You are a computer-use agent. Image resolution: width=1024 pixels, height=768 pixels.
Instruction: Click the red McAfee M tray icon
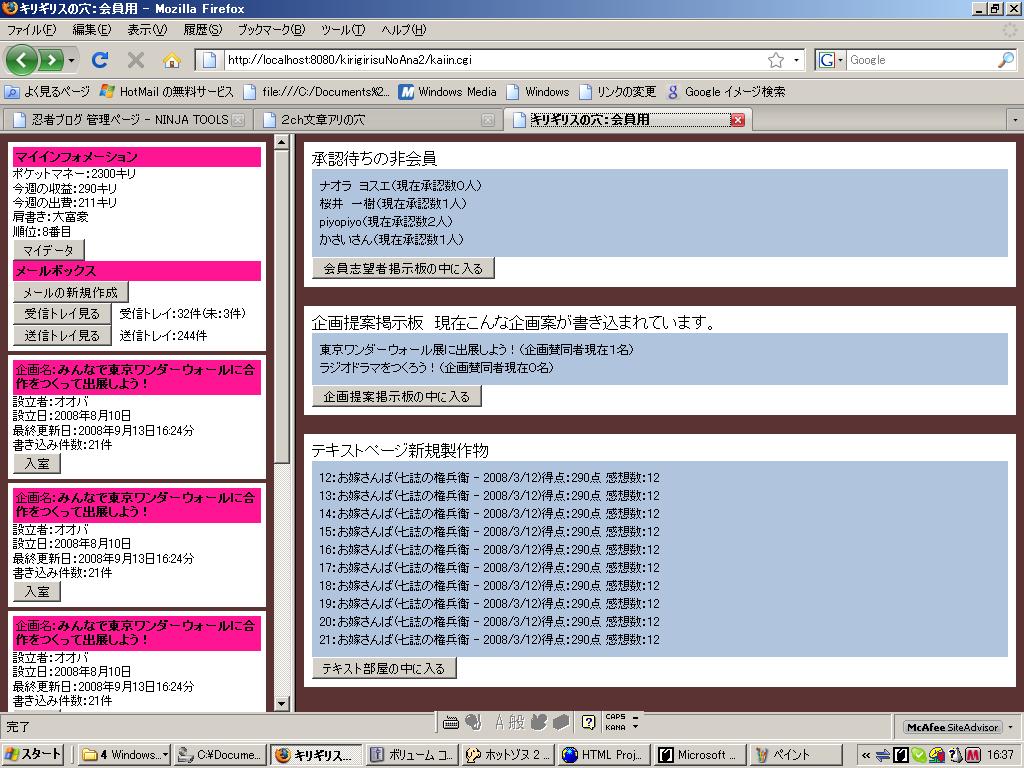tap(973, 755)
